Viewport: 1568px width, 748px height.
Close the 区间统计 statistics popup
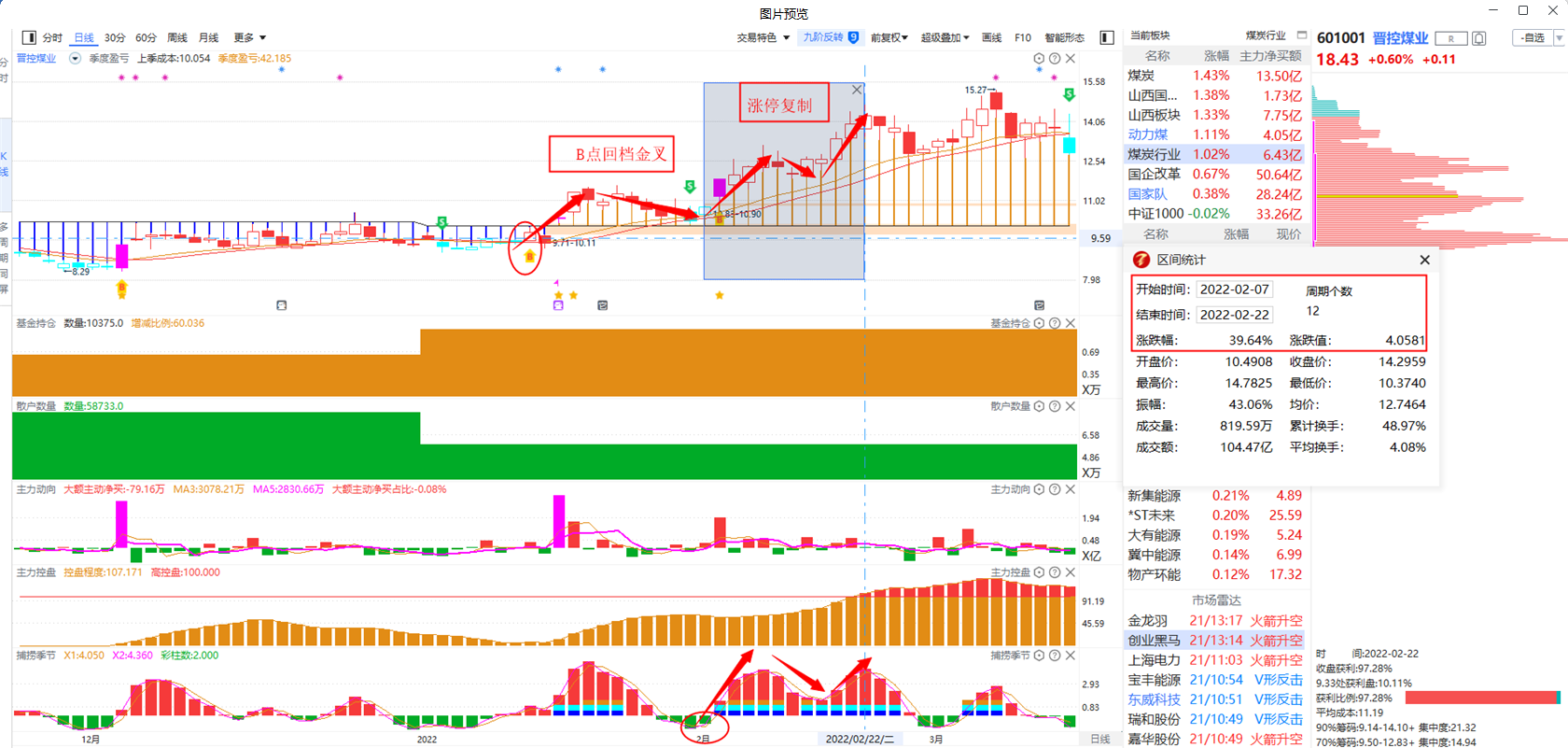pos(1424,260)
